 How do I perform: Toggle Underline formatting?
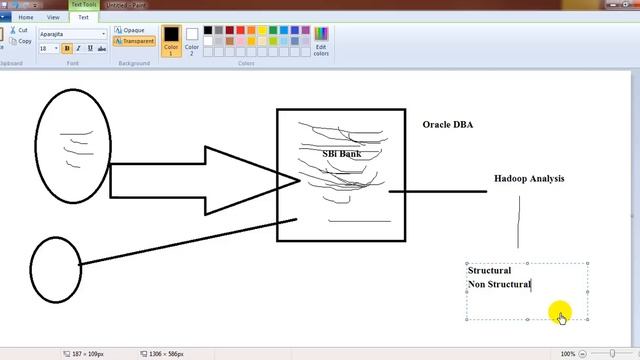pos(90,49)
